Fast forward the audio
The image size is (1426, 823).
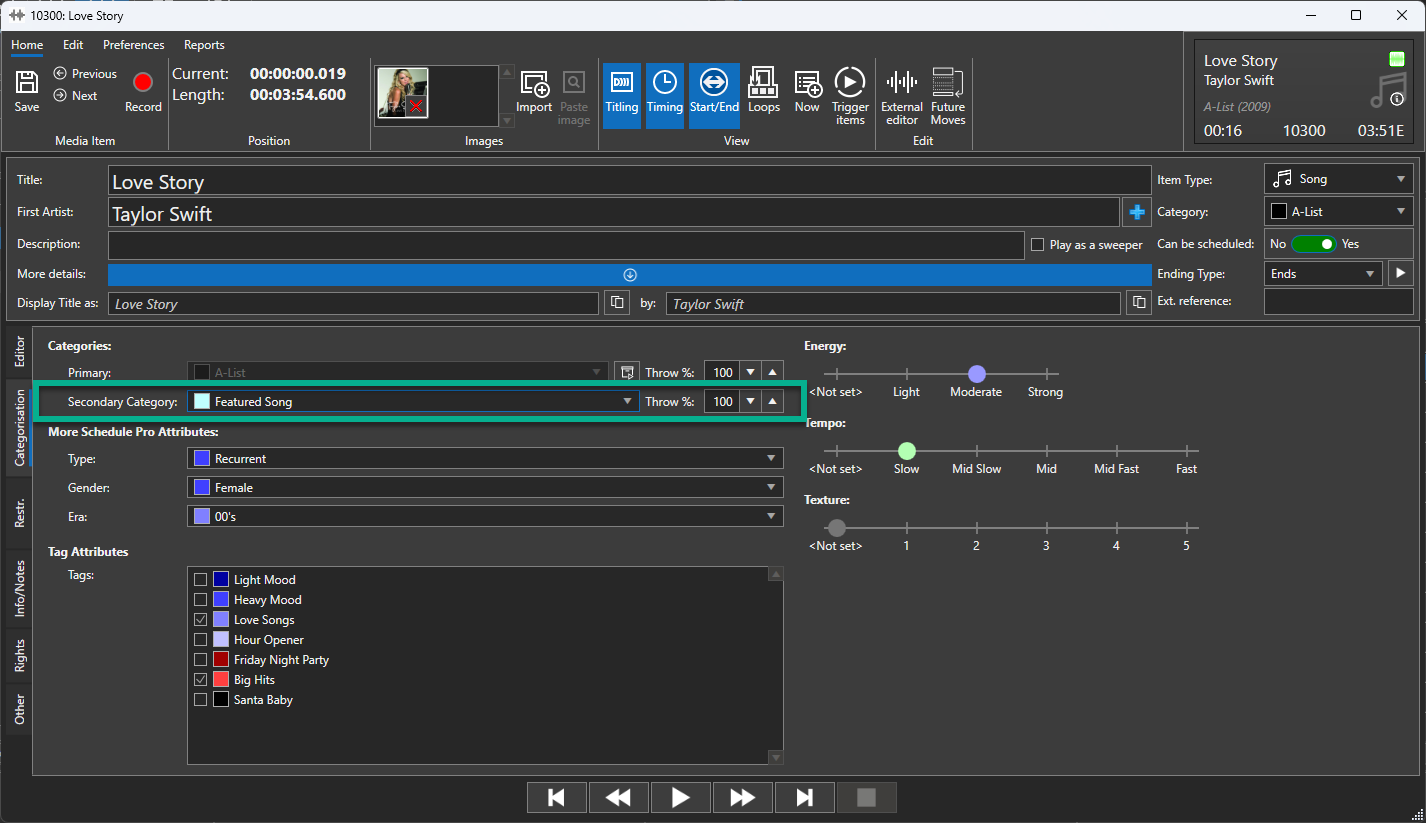tap(743, 797)
